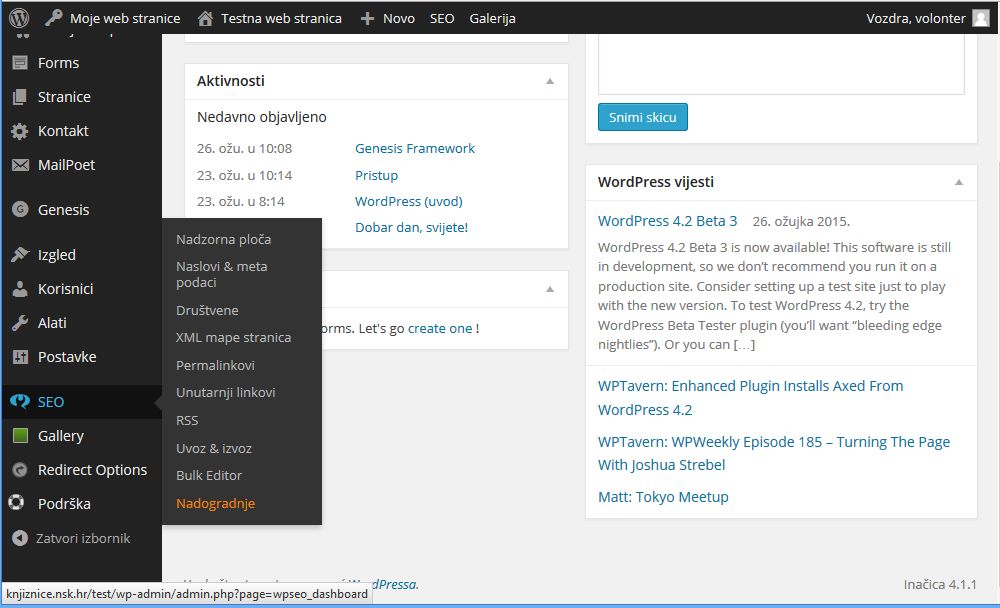Image resolution: width=1000 pixels, height=608 pixels.
Task: Click the Kontakt gear icon
Action: [20, 131]
